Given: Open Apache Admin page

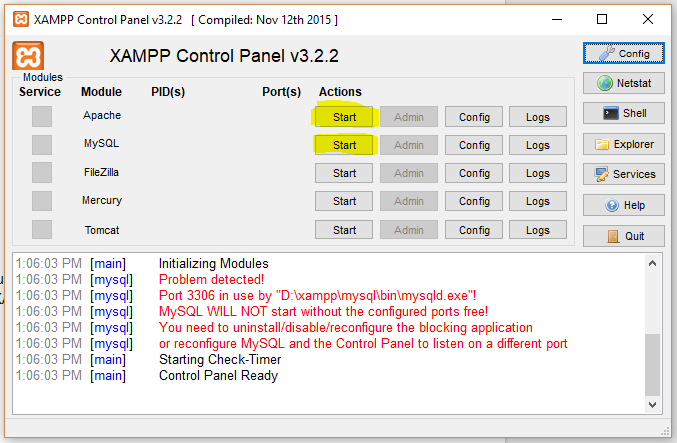Looking at the screenshot, I should pos(408,117).
